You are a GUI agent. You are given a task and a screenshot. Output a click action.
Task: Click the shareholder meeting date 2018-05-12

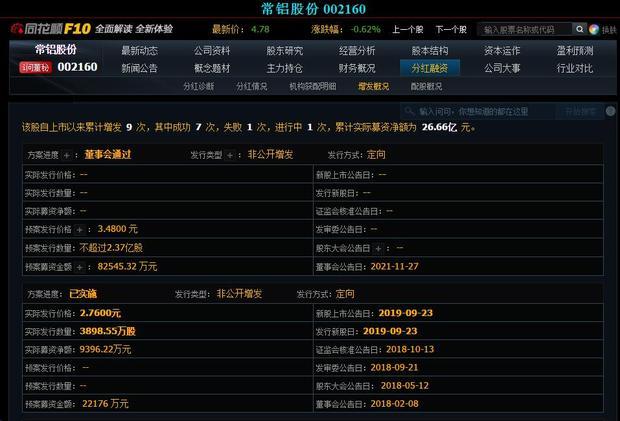pos(405,386)
